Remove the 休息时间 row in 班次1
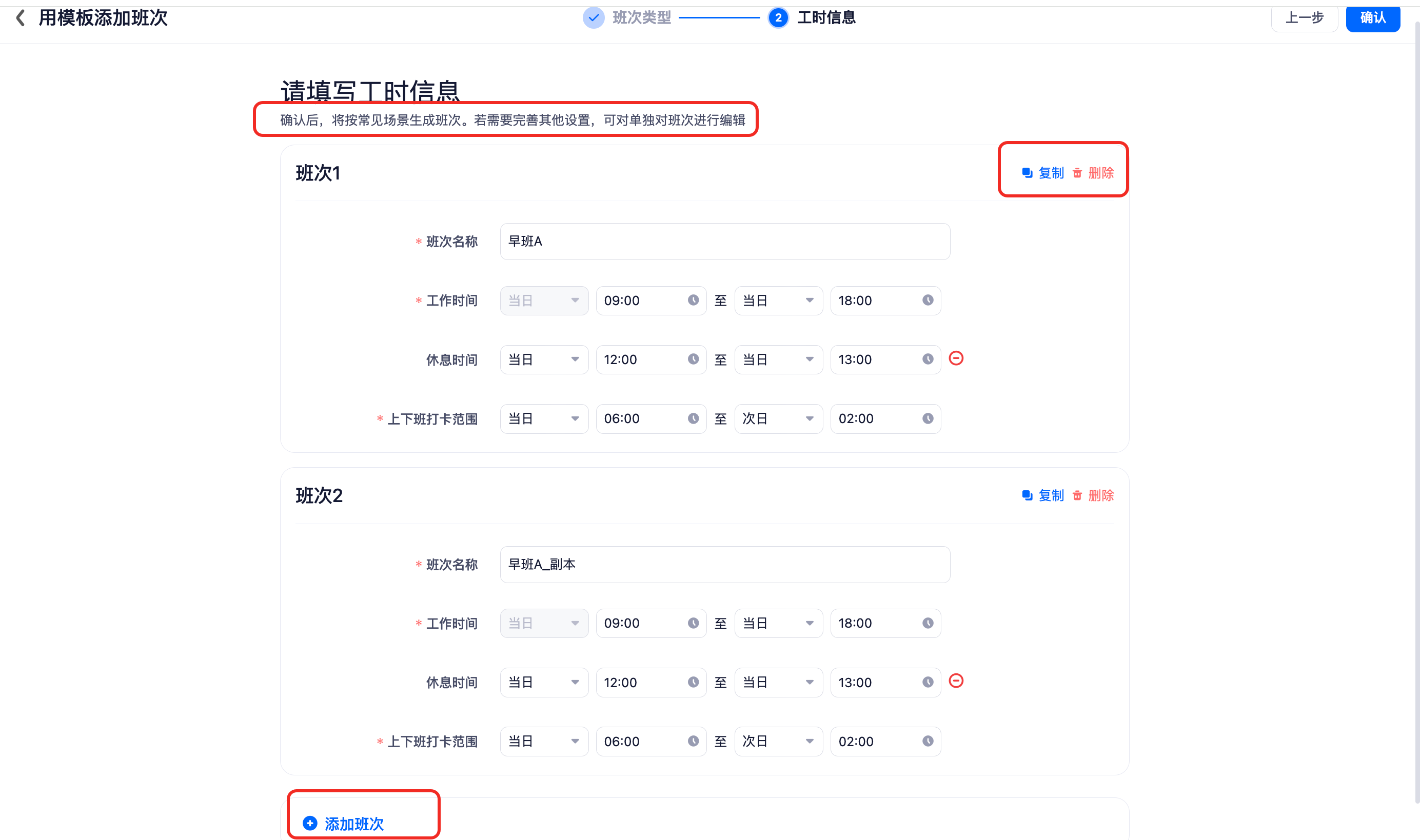 point(956,358)
